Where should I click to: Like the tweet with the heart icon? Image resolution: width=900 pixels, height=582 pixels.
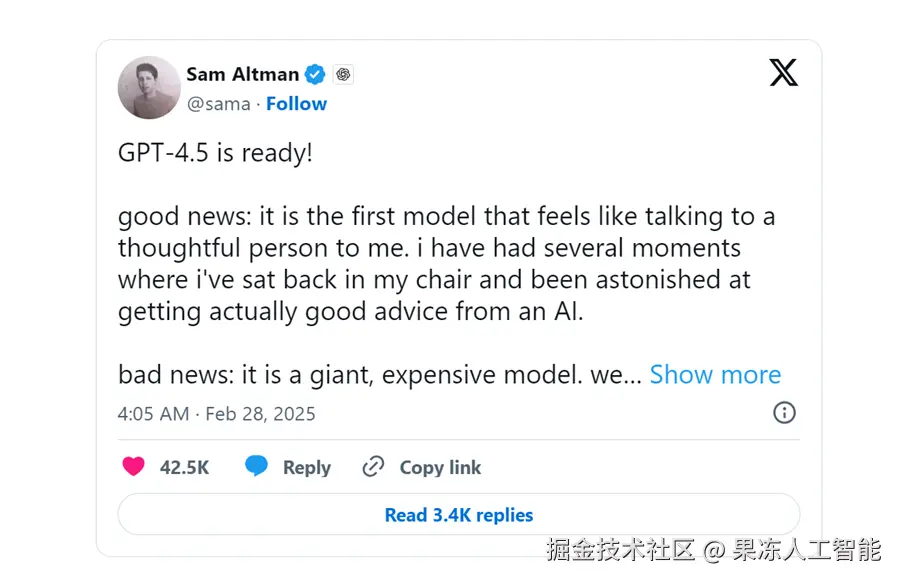133,467
